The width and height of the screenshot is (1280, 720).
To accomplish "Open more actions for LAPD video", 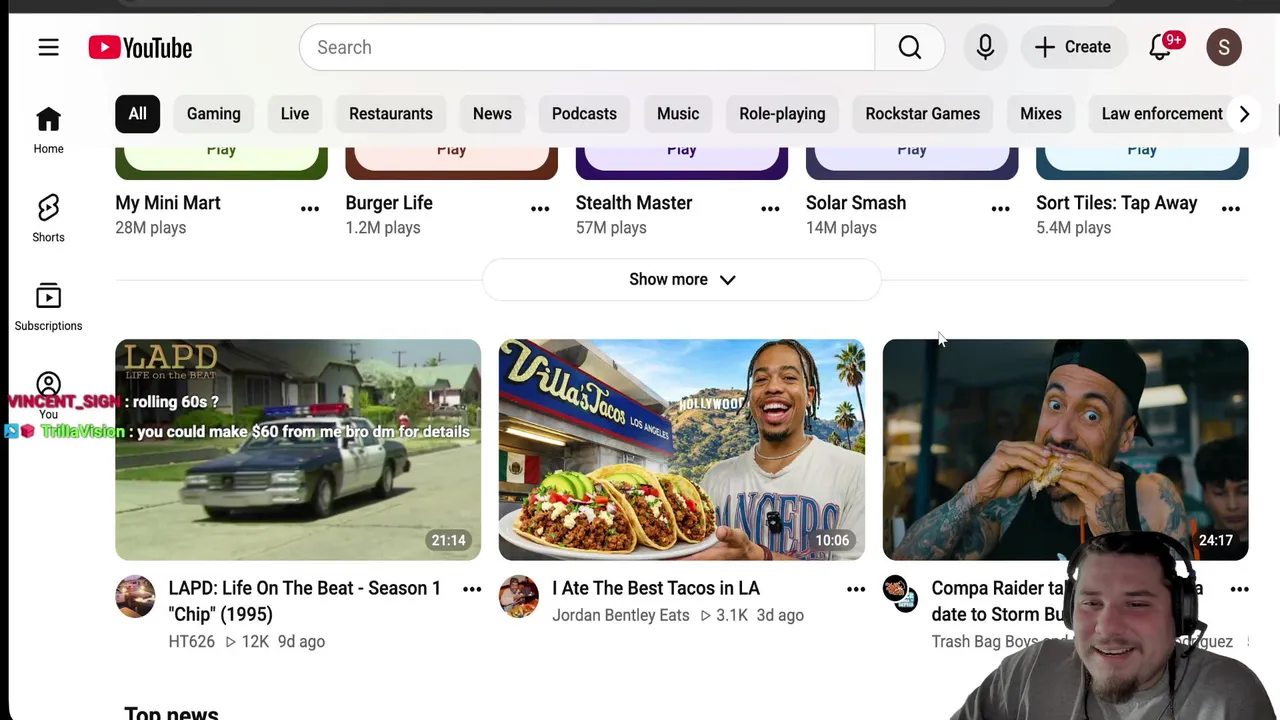I will (472, 589).
